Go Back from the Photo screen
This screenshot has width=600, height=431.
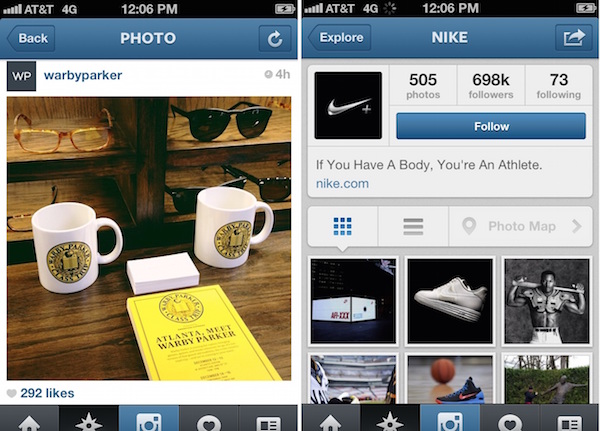click(31, 38)
